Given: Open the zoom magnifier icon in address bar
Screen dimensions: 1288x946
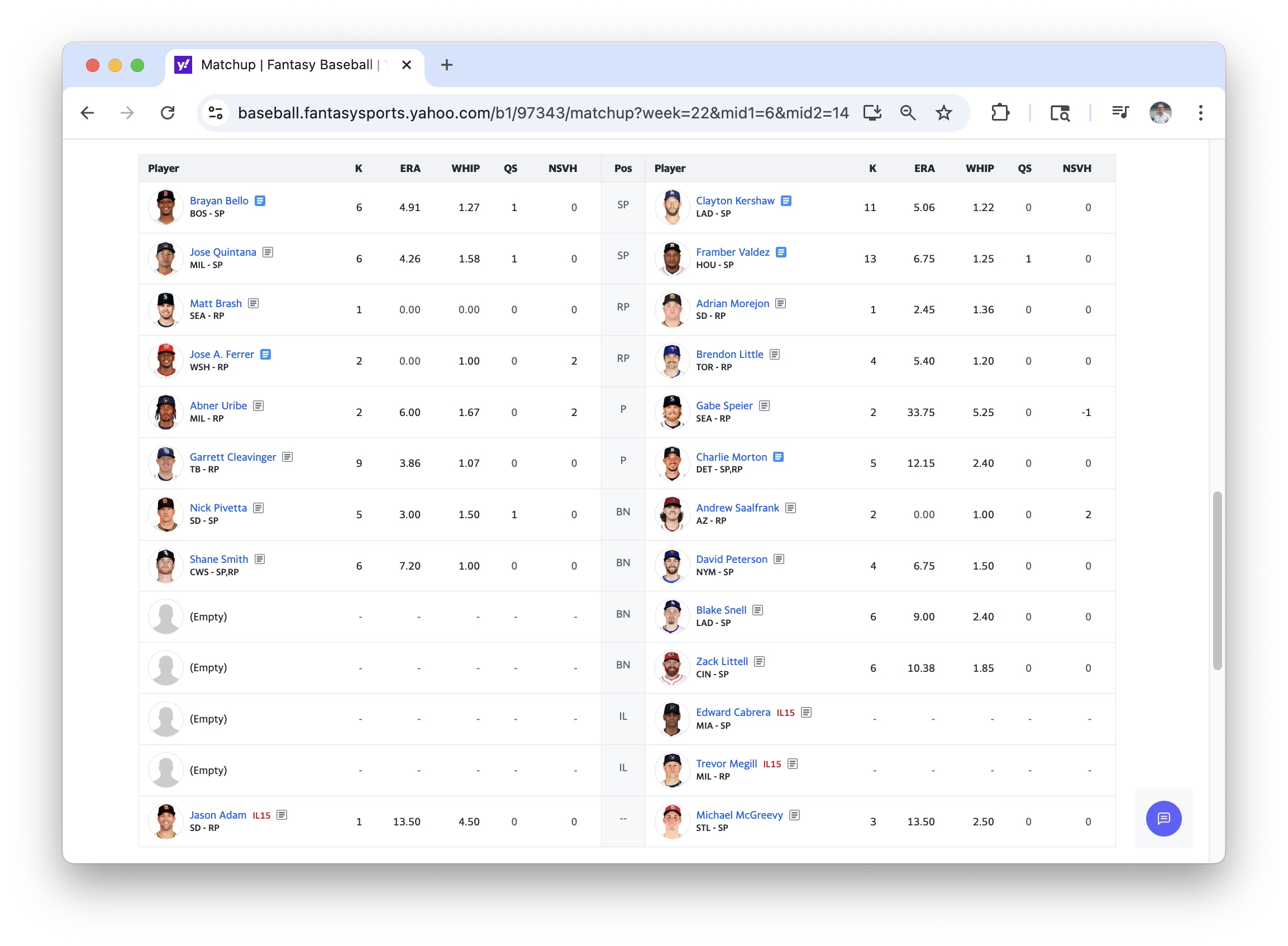Looking at the screenshot, I should tap(907, 113).
